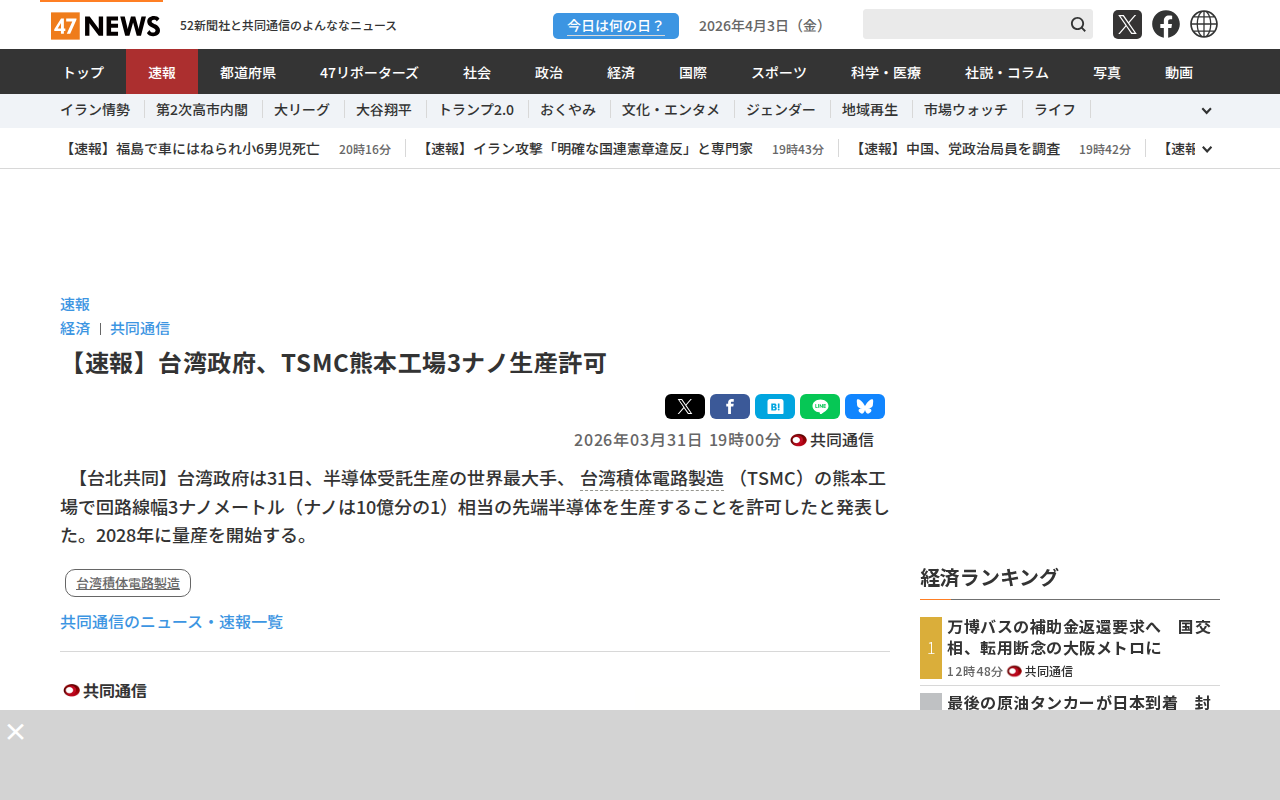
Task: Share article on X via black button
Action: point(685,407)
